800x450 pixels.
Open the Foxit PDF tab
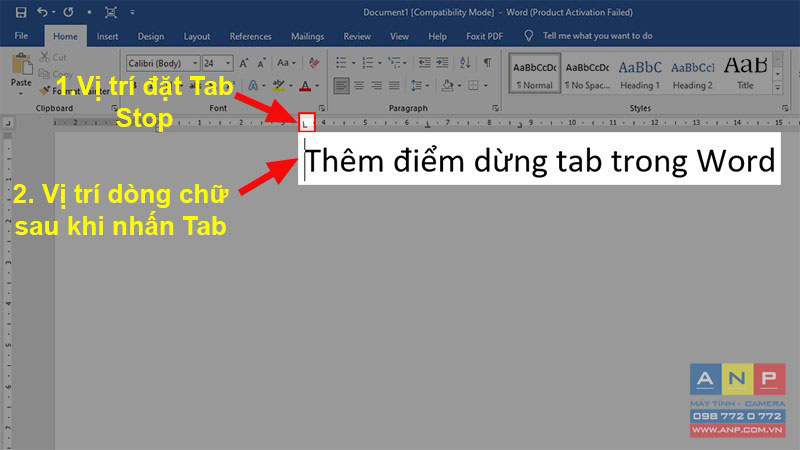click(x=485, y=36)
